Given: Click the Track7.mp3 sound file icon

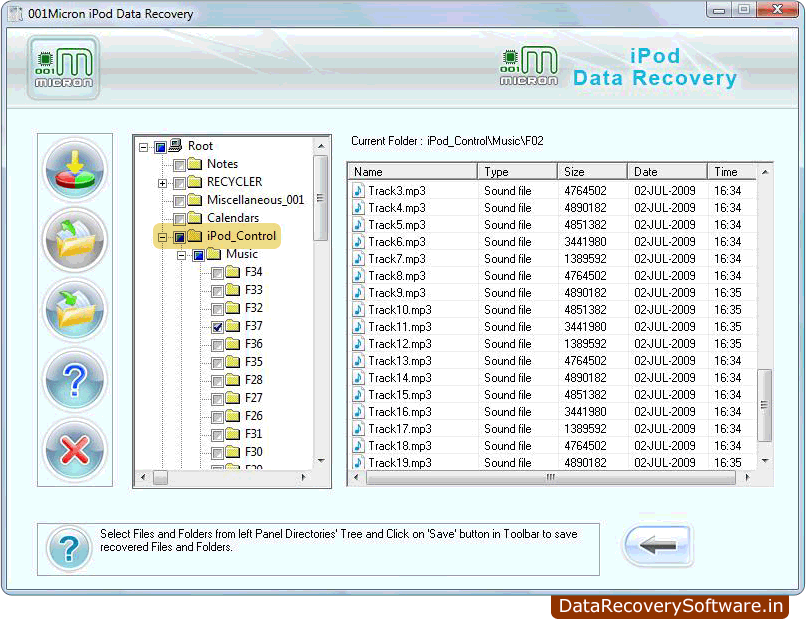Looking at the screenshot, I should (358, 259).
